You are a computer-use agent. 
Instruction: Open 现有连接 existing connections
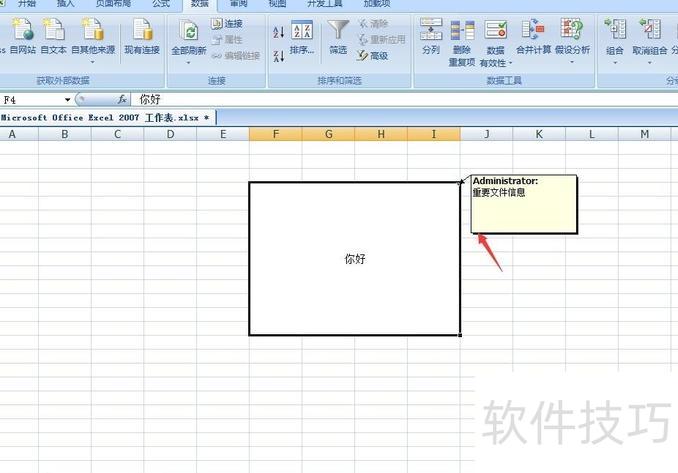(142, 36)
